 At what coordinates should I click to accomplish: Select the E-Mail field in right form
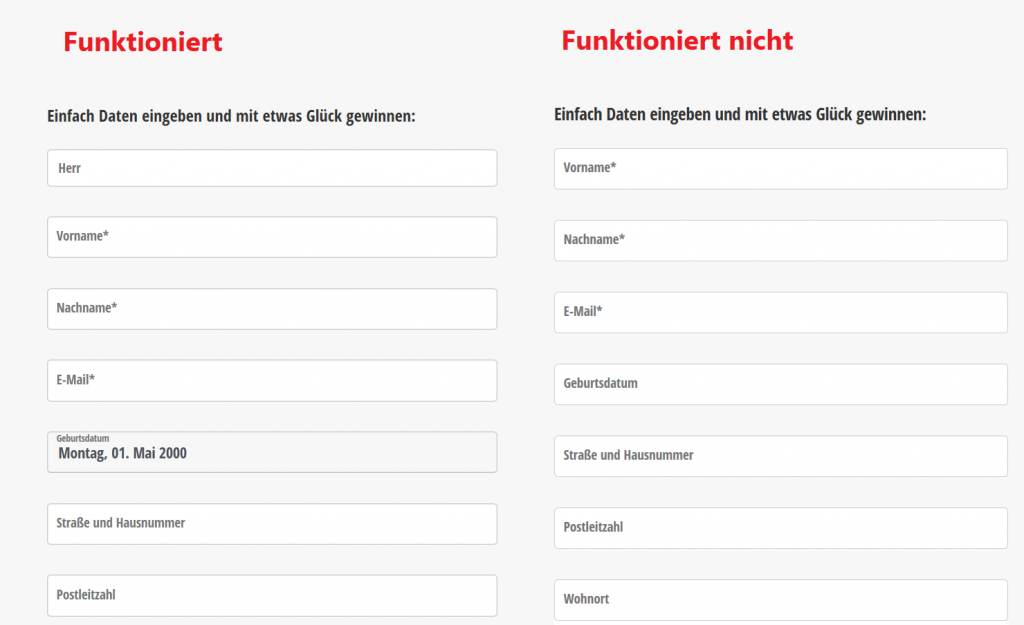780,312
